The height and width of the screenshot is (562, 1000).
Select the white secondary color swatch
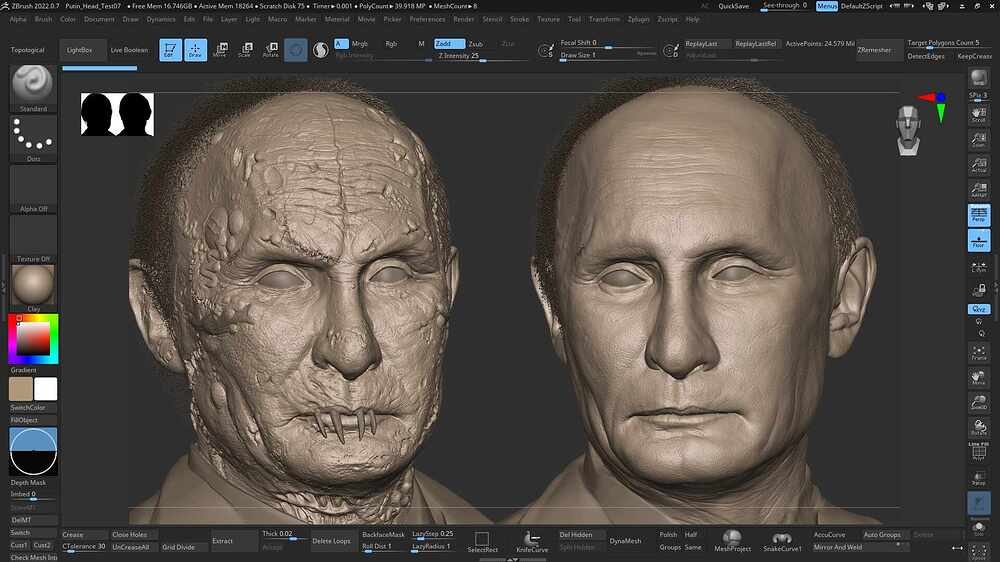[x=45, y=388]
